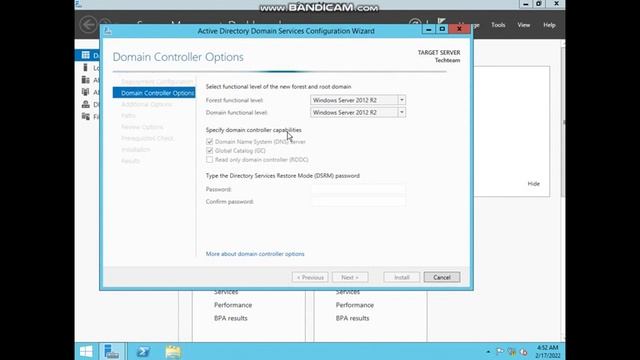Select the DNS role icon in the sidebar
The width and height of the screenshot is (640, 360).
point(86,104)
